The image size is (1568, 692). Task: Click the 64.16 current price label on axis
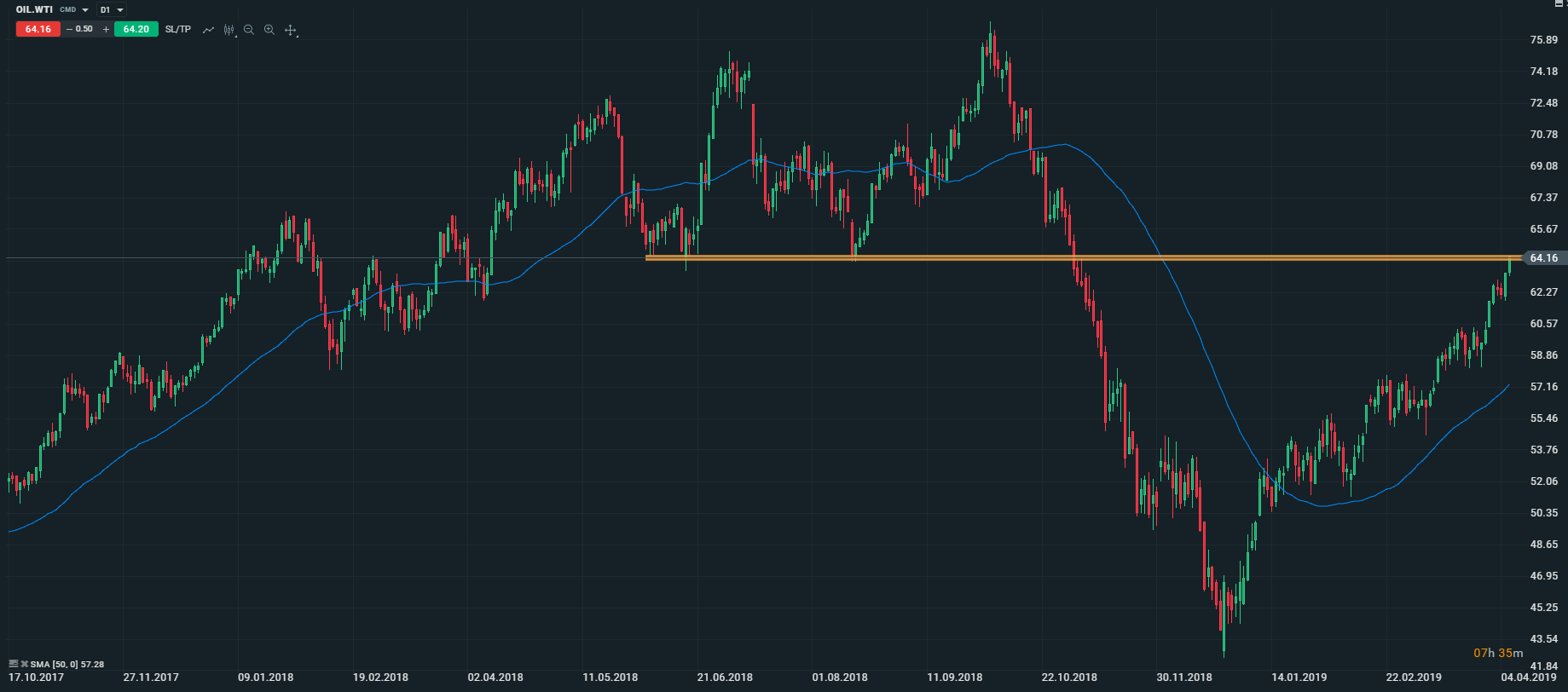coord(1543,258)
